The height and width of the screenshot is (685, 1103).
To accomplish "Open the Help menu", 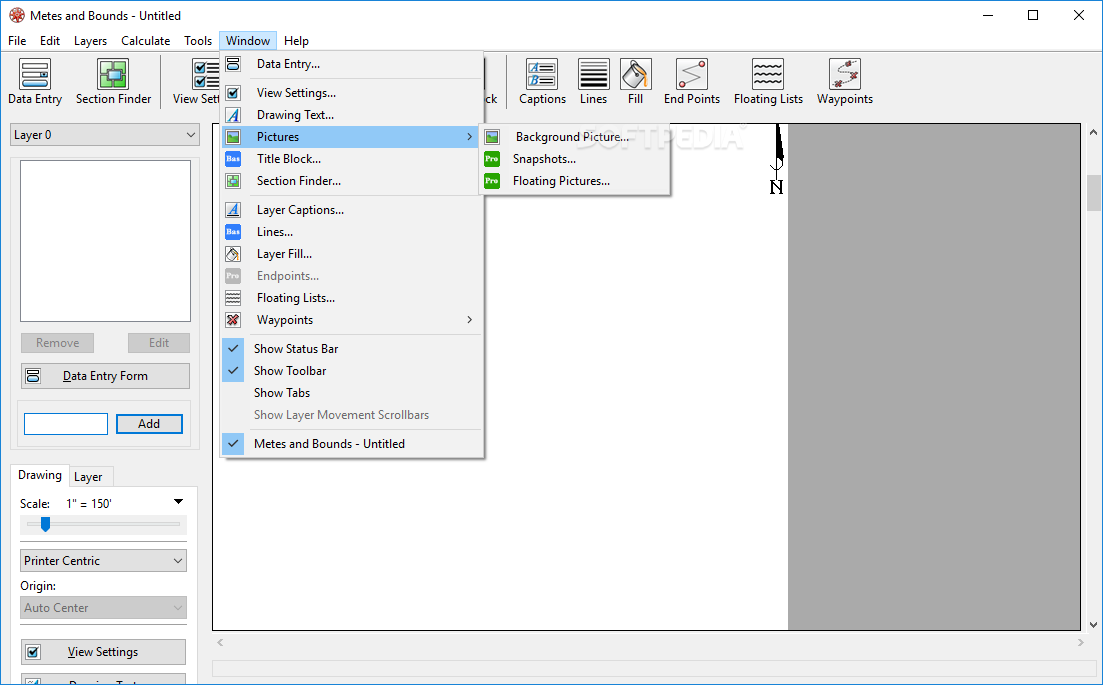I will click(x=296, y=41).
